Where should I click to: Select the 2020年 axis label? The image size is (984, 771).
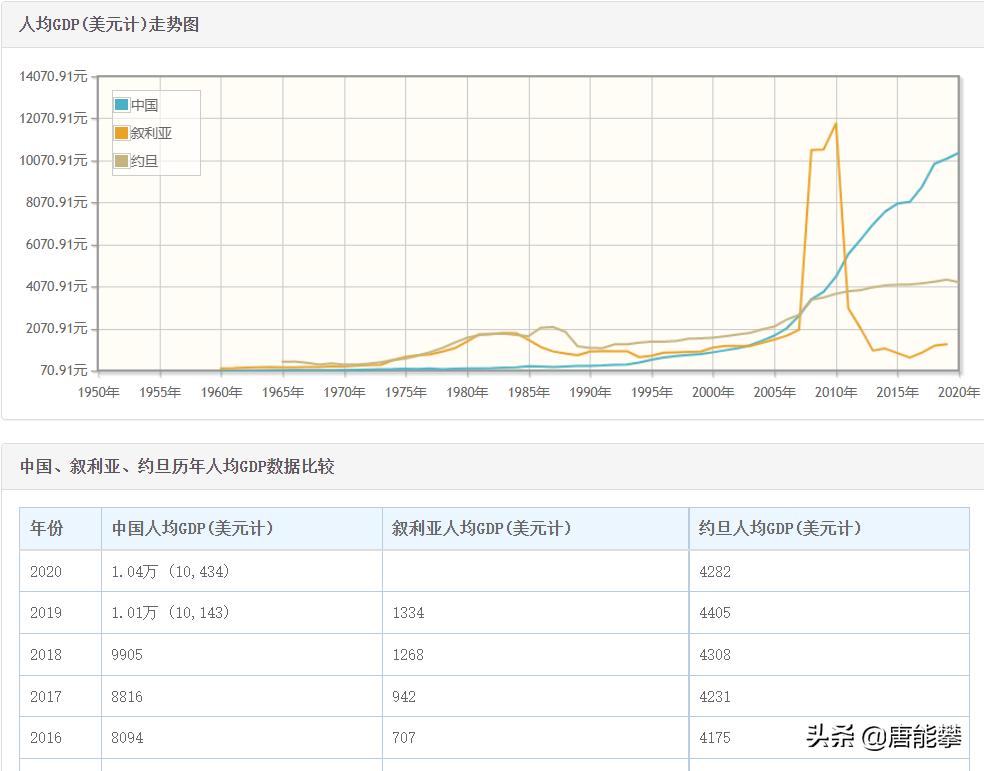pyautogui.click(x=957, y=393)
